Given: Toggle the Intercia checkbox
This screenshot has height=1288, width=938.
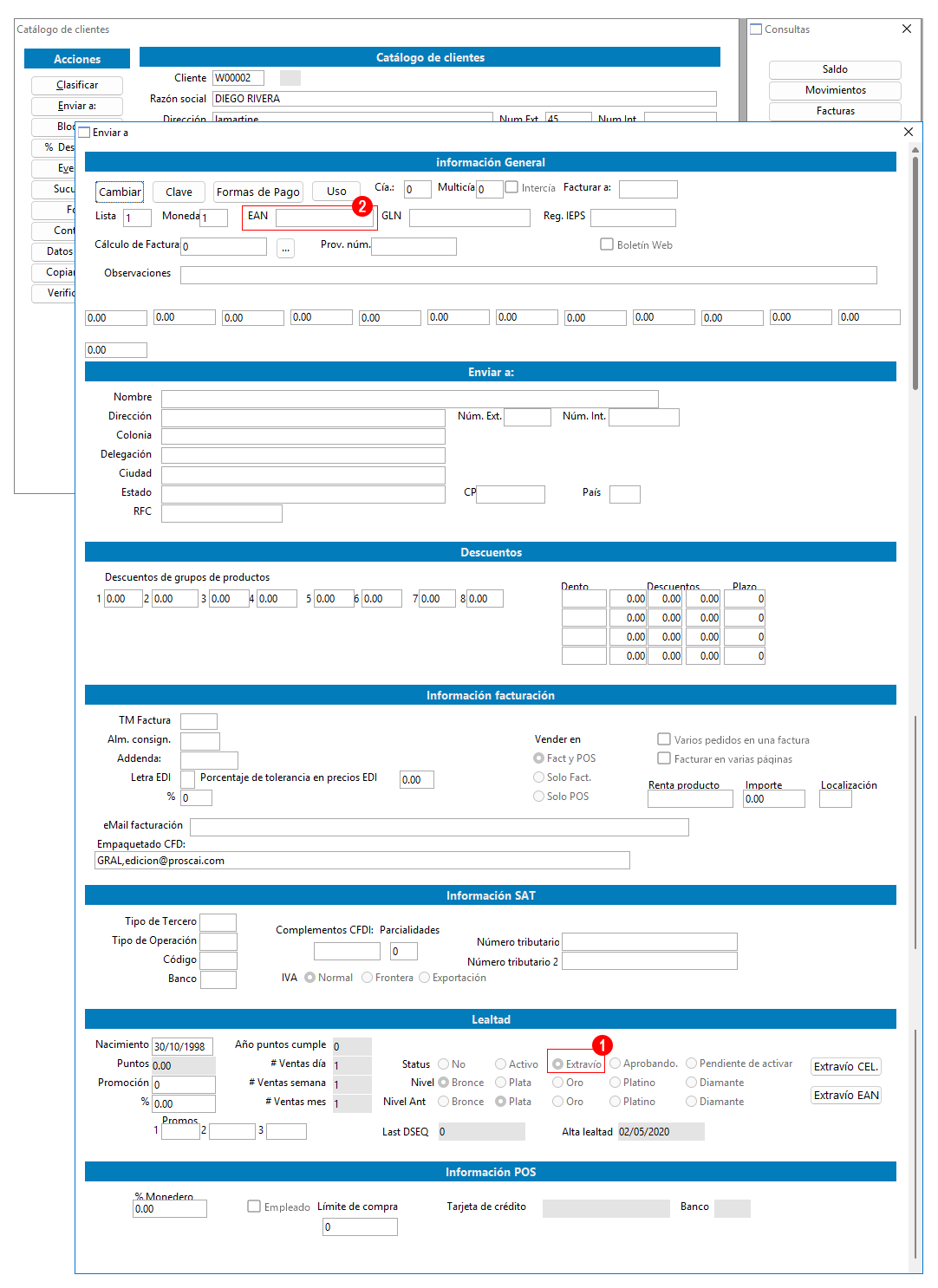Looking at the screenshot, I should point(511,187).
